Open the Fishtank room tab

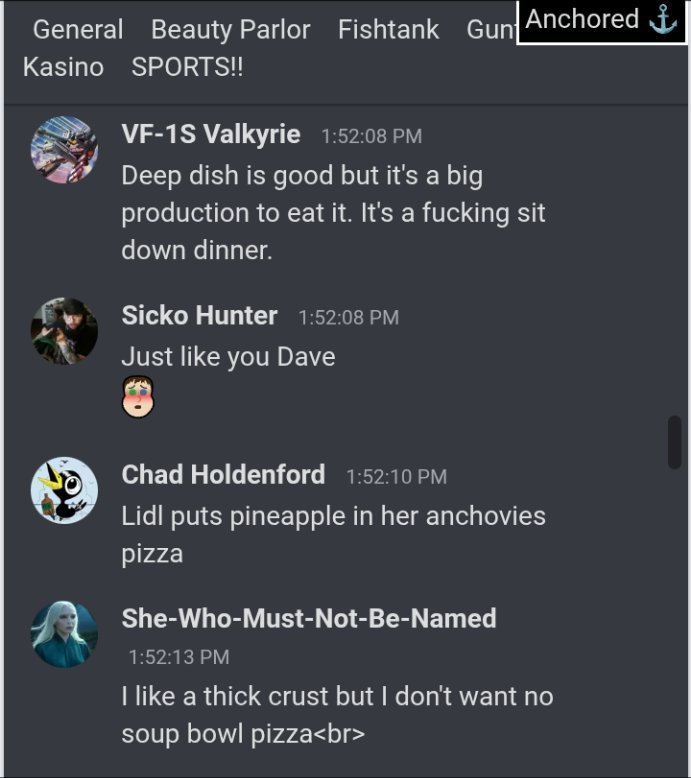(388, 29)
